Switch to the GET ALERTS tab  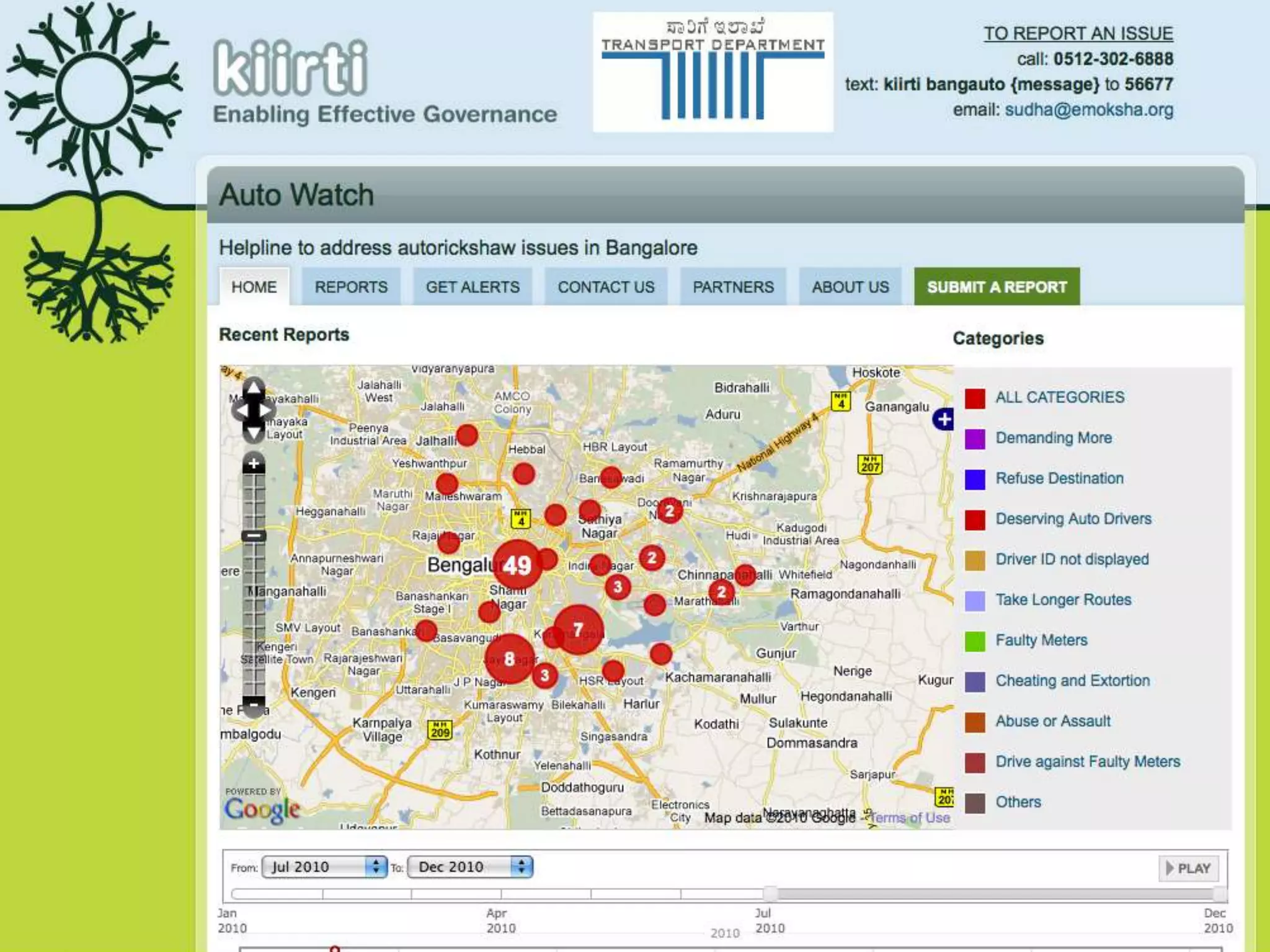pos(473,287)
